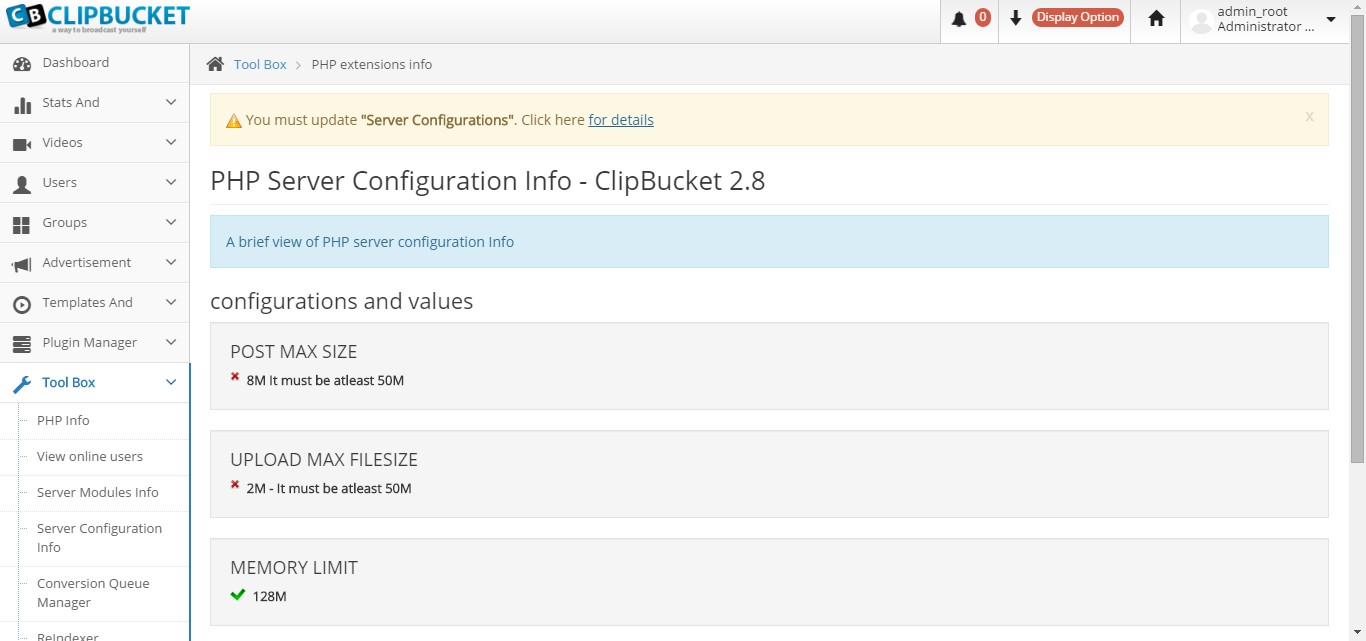
Task: Click the Advertisement megaphone icon
Action: pyautogui.click(x=22, y=264)
